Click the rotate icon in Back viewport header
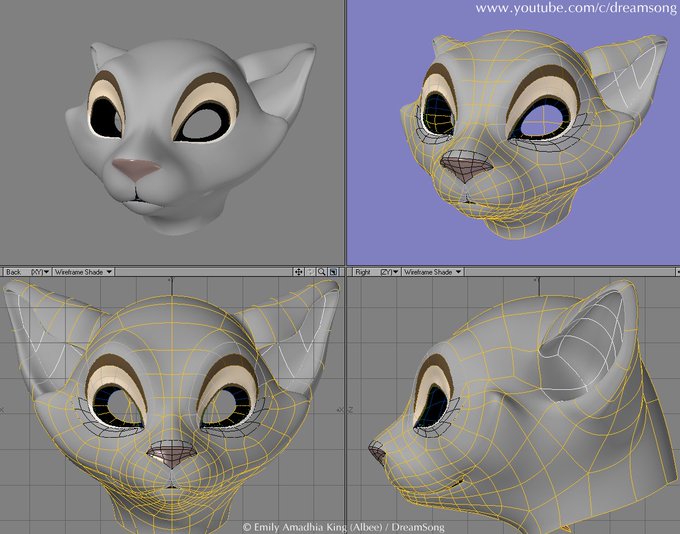Screen dimensions: 680x534 point(310,272)
